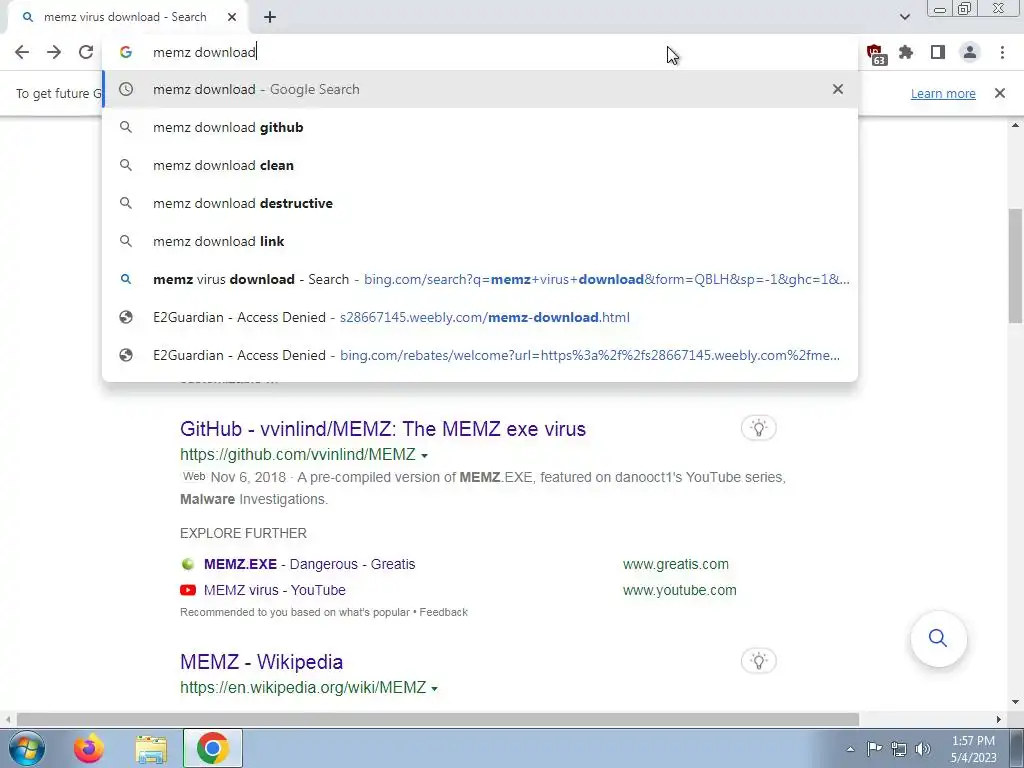
Task: Click the Chrome taskbar button
Action: coord(212,748)
